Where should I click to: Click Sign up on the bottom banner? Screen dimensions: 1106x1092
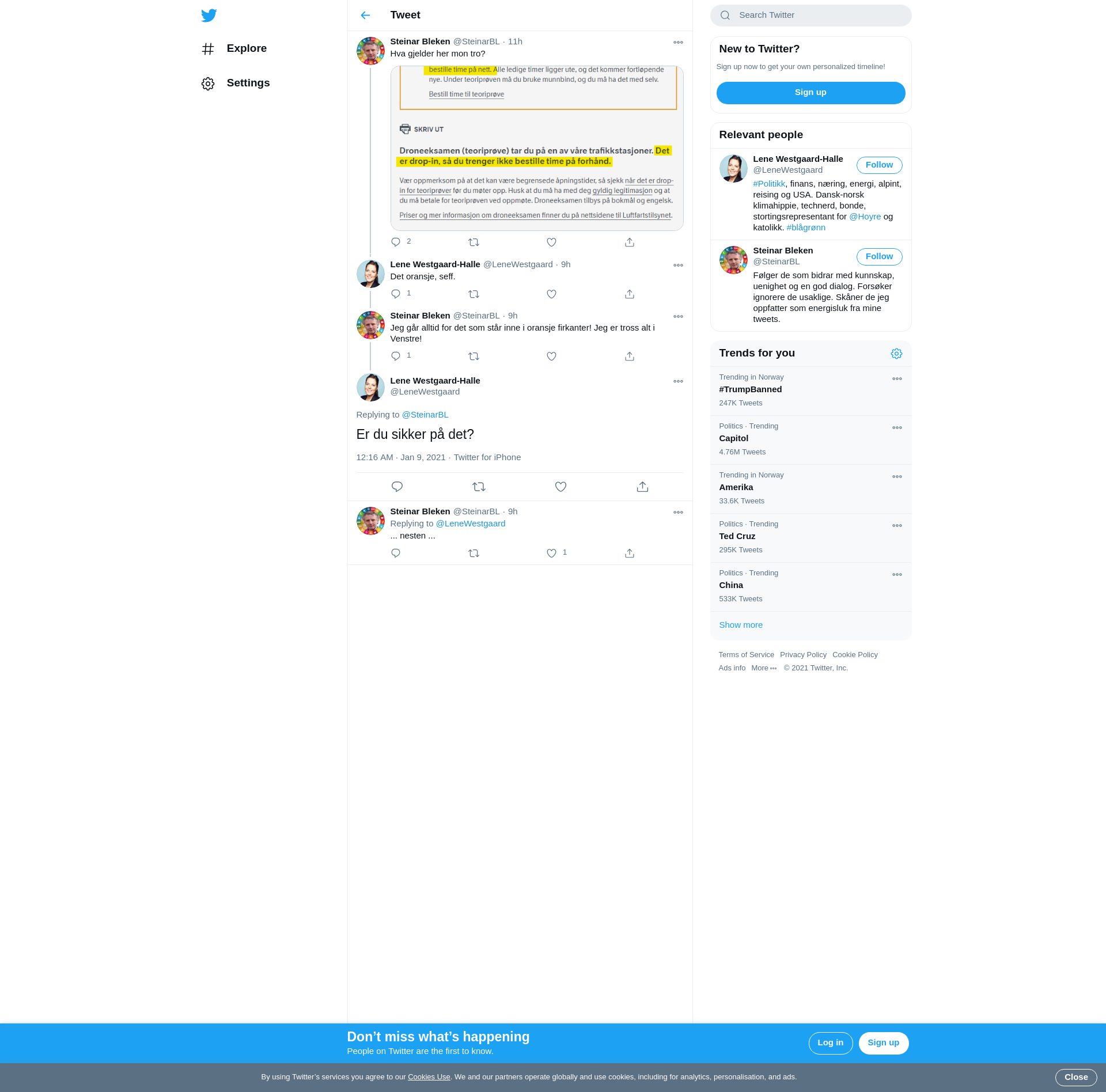(883, 1043)
